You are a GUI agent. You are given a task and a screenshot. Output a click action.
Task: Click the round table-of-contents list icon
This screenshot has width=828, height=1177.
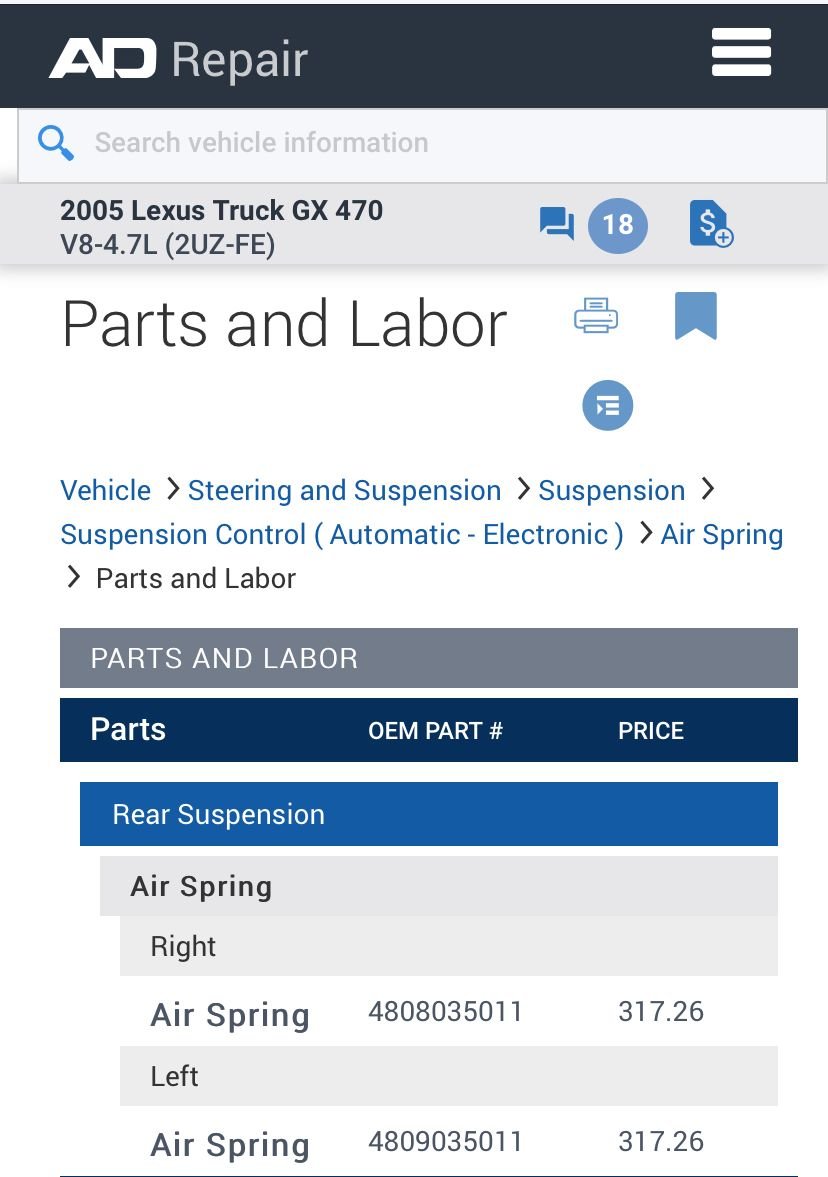pyautogui.click(x=607, y=405)
